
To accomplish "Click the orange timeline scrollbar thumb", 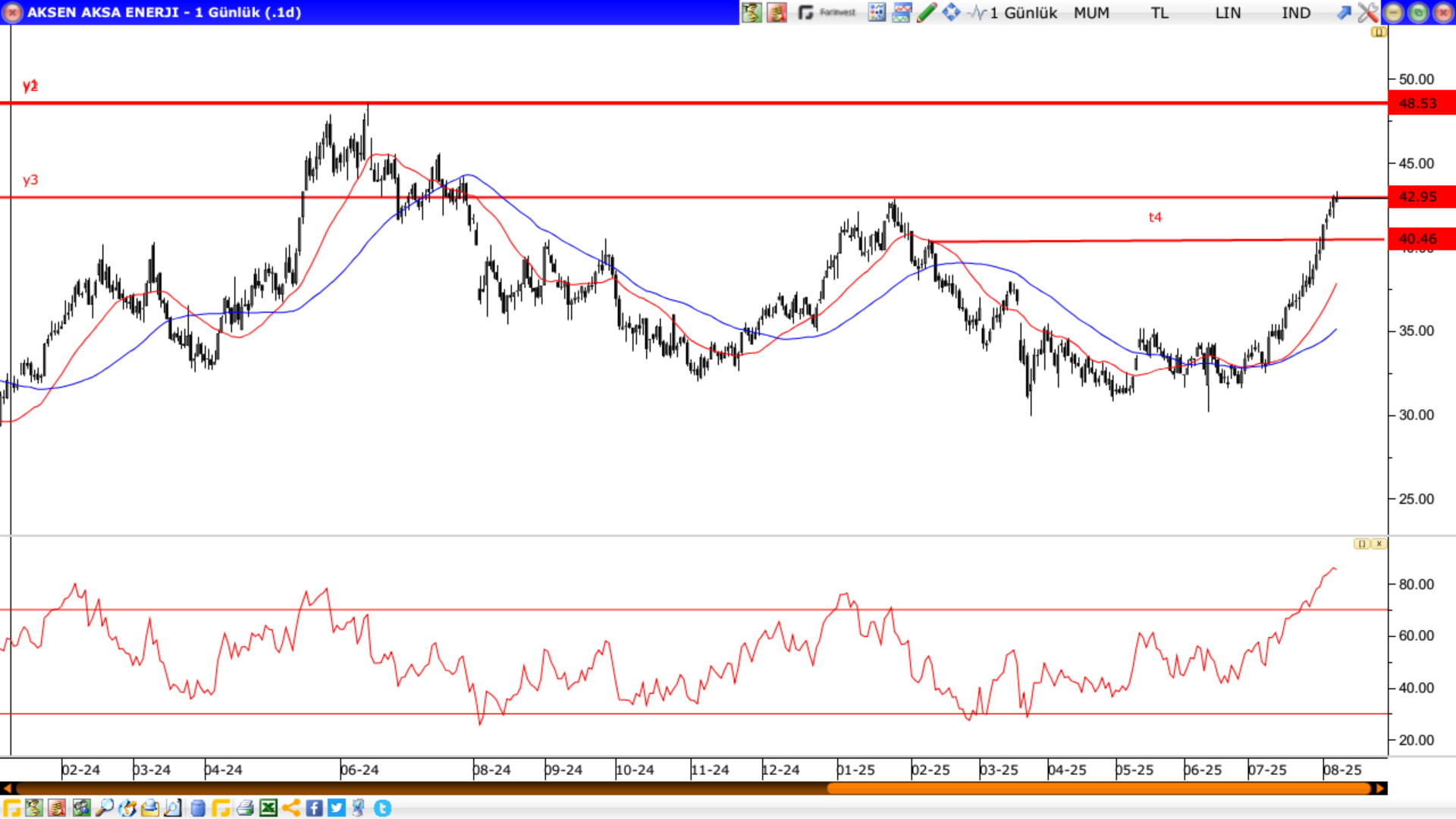I will [x=1100, y=789].
